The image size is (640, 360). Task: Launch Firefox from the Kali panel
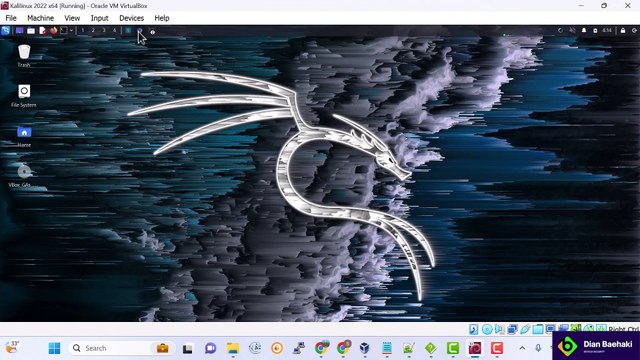click(x=53, y=31)
